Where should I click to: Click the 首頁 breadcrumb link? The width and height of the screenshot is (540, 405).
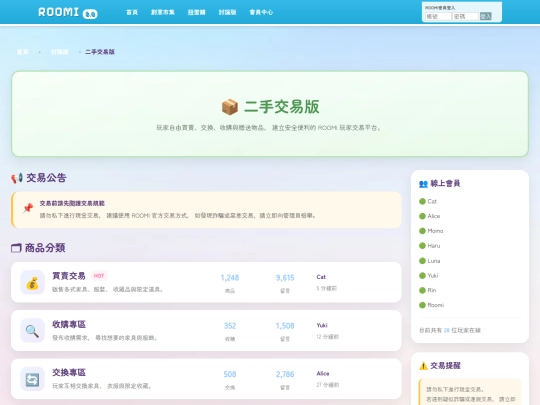[x=23, y=52]
